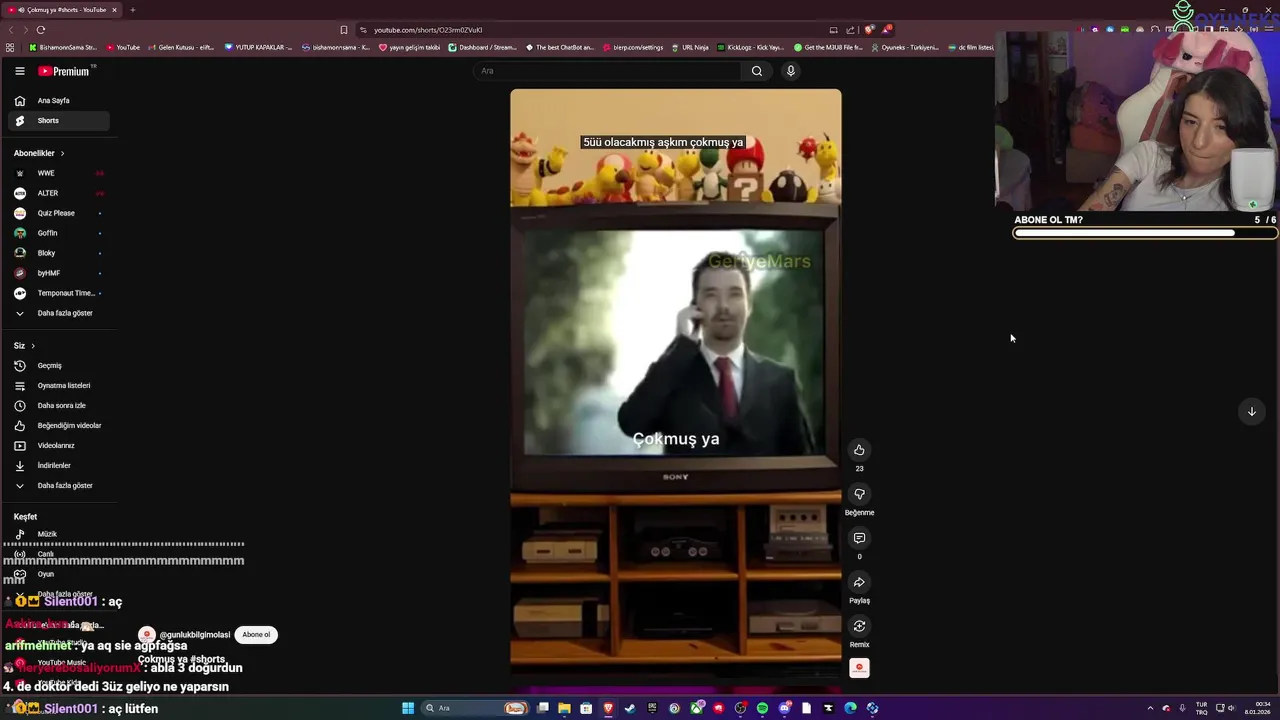Click the taskbar Ara search box
This screenshot has width=1280, height=720.
474,708
